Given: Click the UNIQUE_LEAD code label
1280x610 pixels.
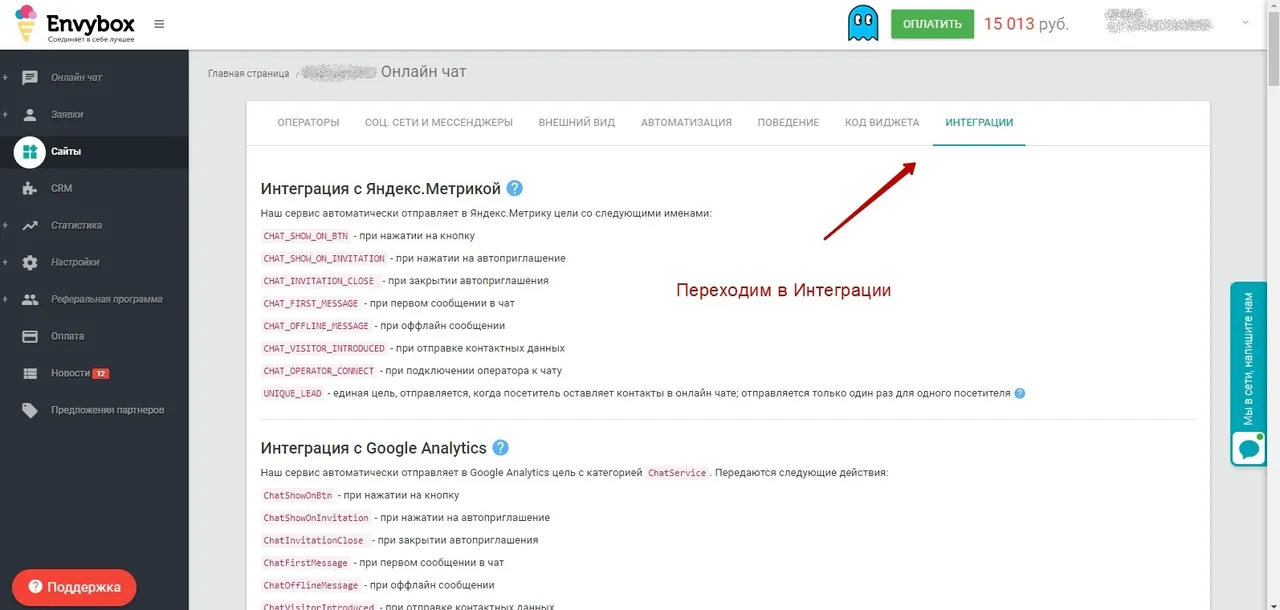Looking at the screenshot, I should (x=293, y=393).
